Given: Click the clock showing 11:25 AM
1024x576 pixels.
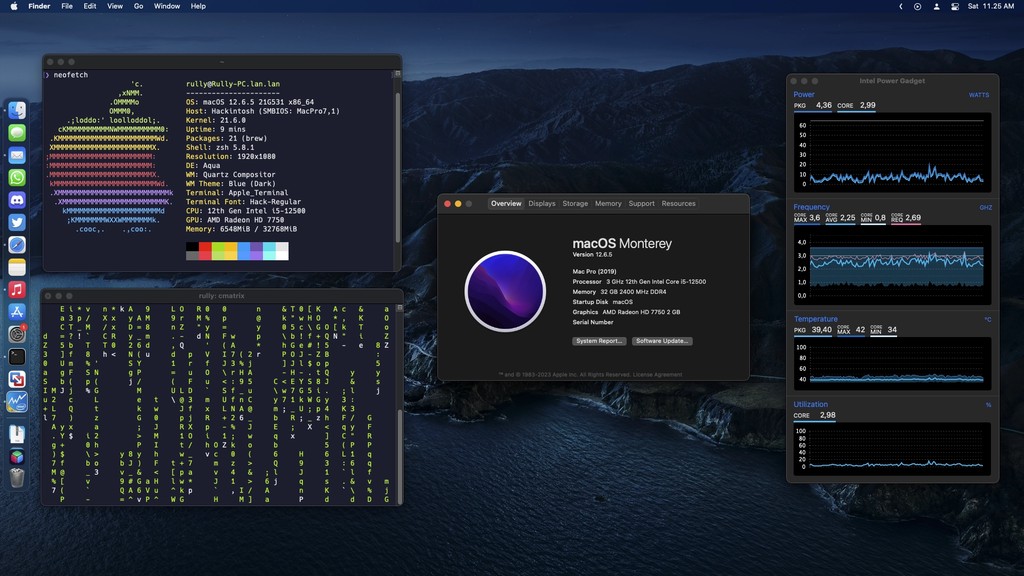Looking at the screenshot, I should [x=998, y=6].
